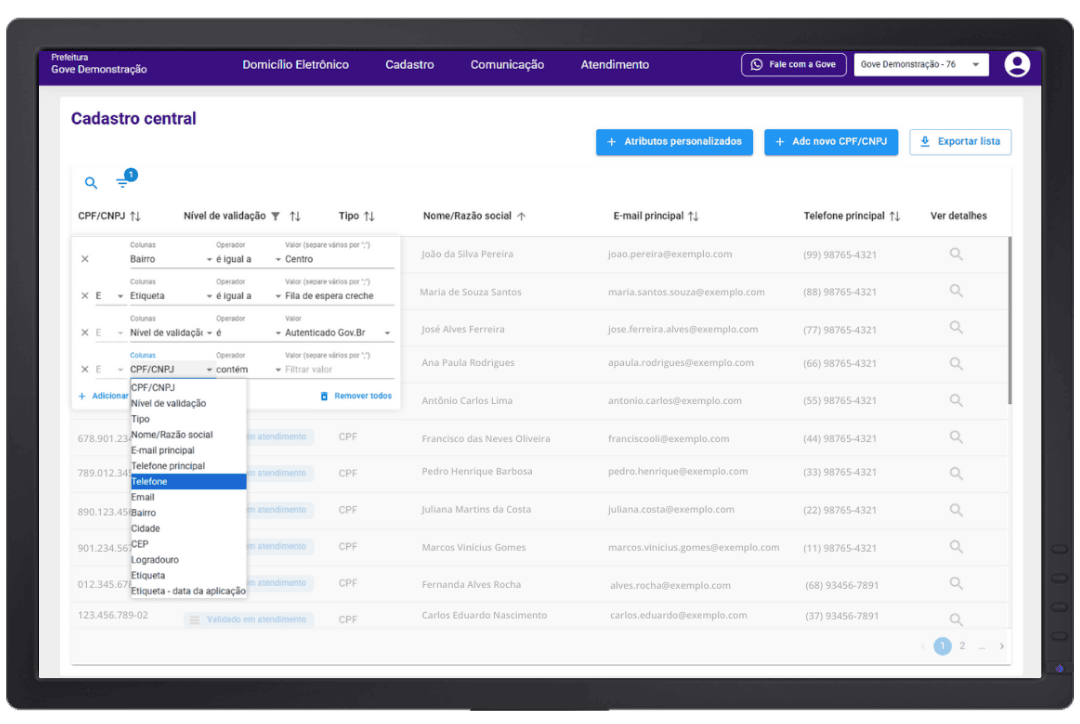Click Adicionar filter link

[103, 396]
